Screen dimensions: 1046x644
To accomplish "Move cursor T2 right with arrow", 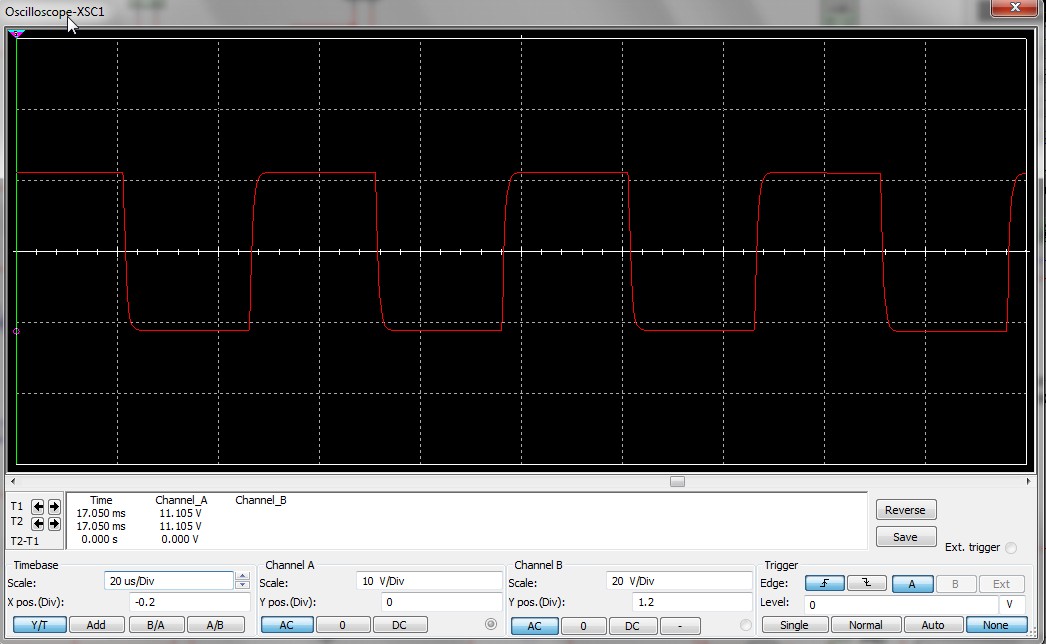I will tap(54, 523).
